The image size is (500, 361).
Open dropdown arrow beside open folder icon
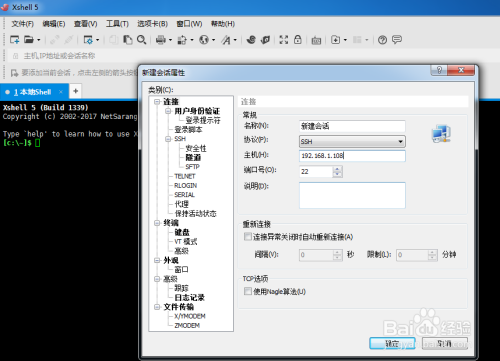[x=39, y=40]
